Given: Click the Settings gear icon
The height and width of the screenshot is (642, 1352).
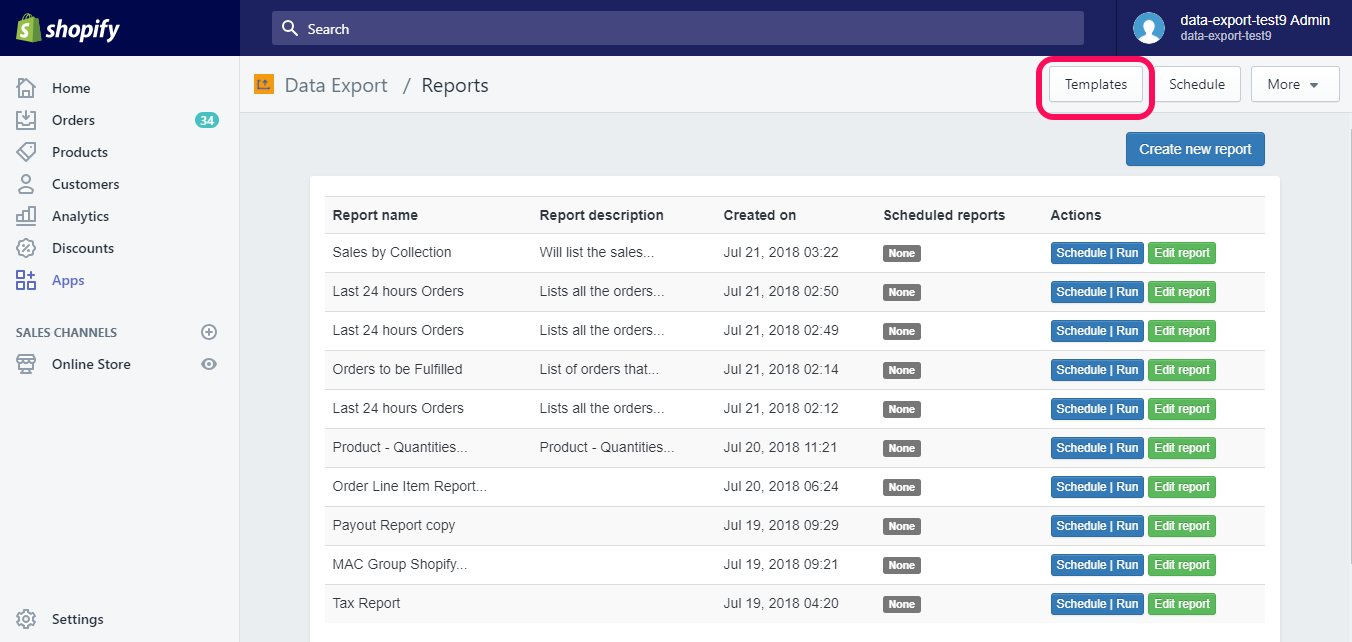Looking at the screenshot, I should pyautogui.click(x=26, y=619).
